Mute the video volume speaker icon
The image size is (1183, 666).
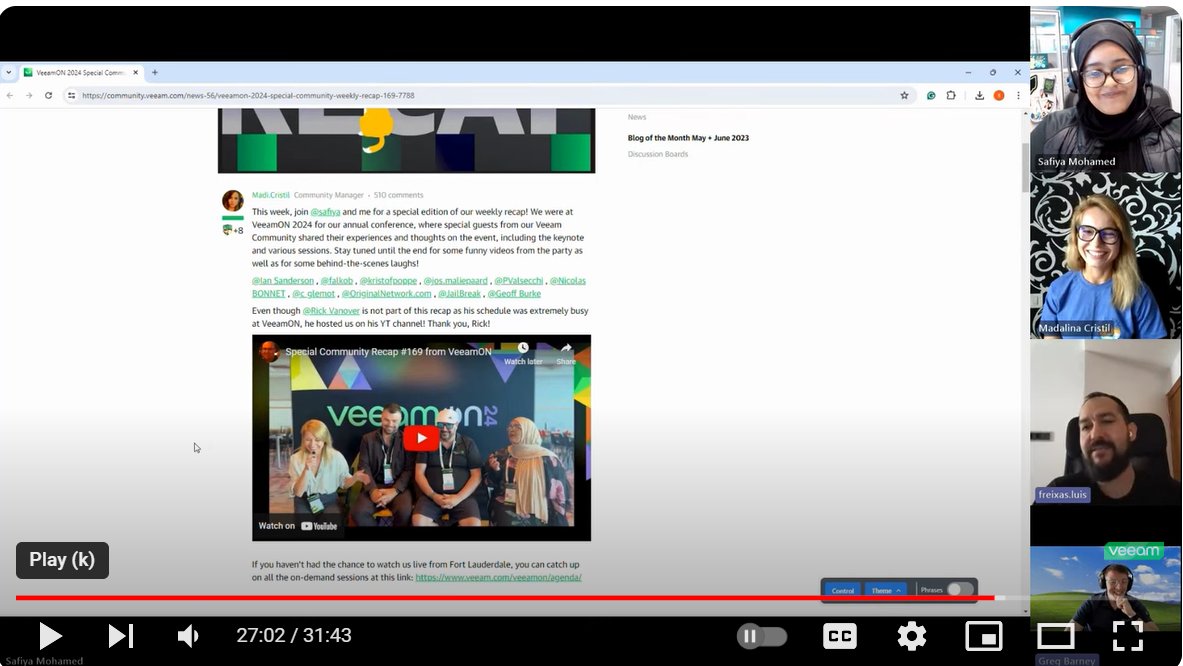pyautogui.click(x=188, y=636)
